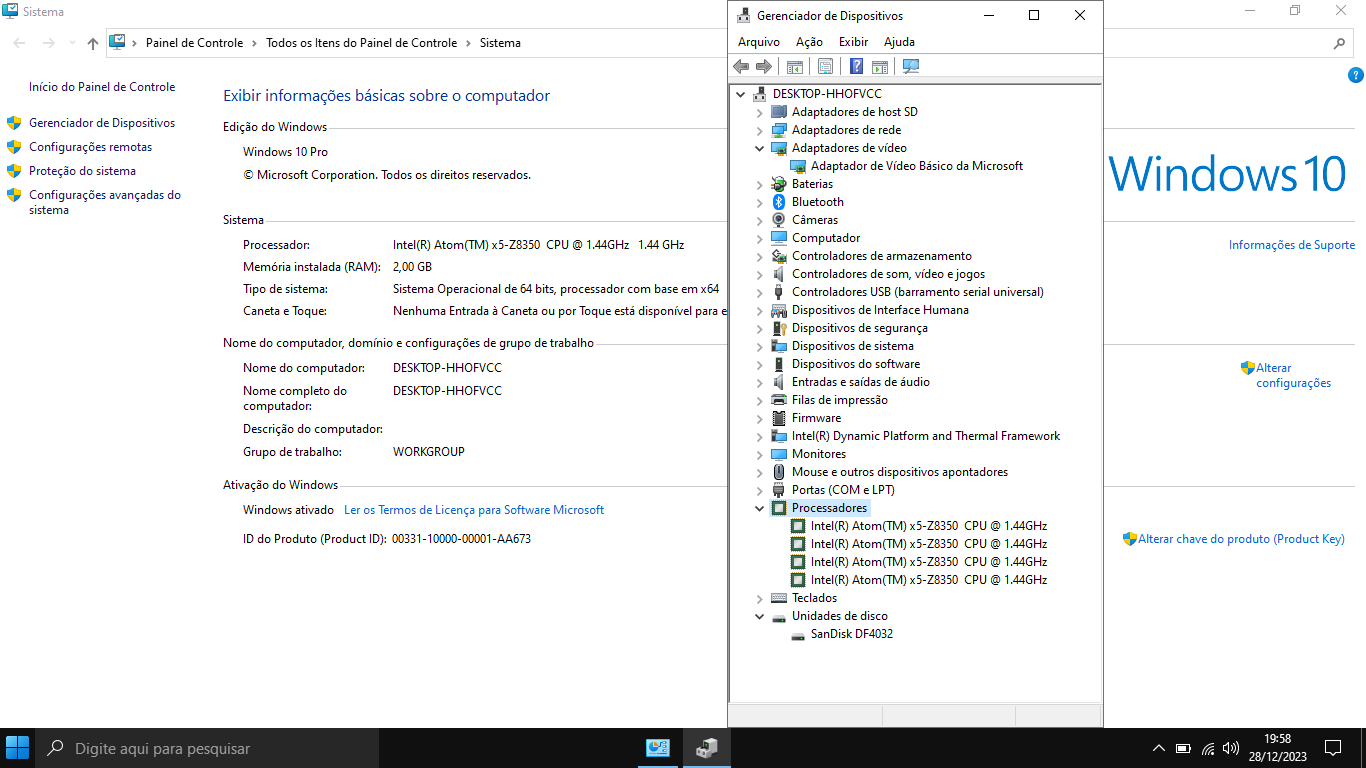Open the Arquivo menu
Screen dimensions: 1366x768
click(759, 42)
